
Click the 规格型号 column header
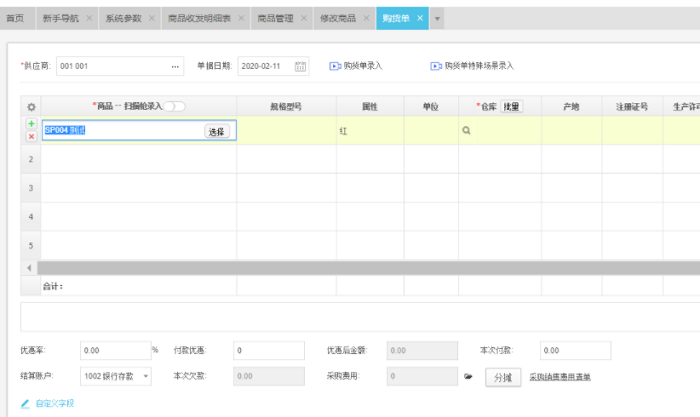pyautogui.click(x=286, y=107)
